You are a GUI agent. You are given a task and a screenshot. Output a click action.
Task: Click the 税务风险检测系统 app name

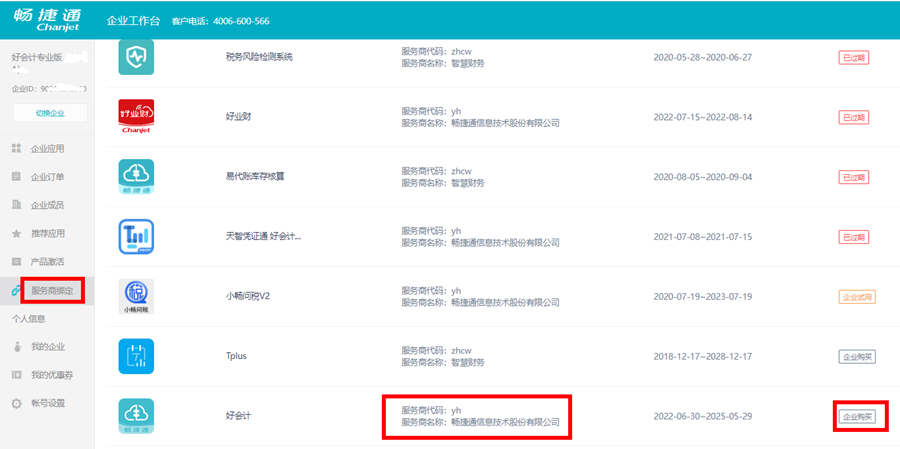tap(260, 57)
